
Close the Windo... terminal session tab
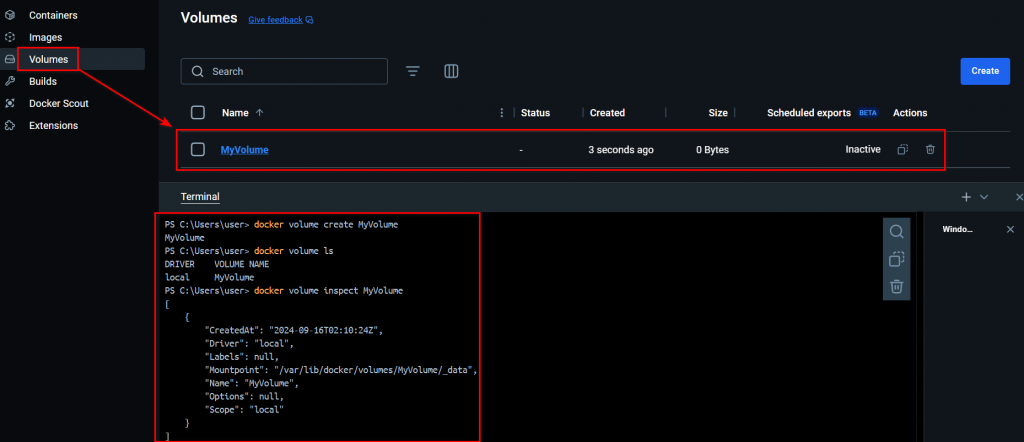click(x=1010, y=229)
